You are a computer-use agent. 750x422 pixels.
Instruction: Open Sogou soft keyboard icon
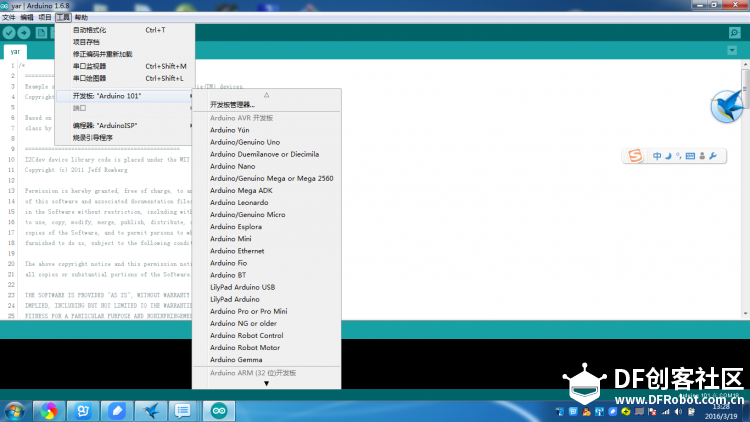point(690,156)
